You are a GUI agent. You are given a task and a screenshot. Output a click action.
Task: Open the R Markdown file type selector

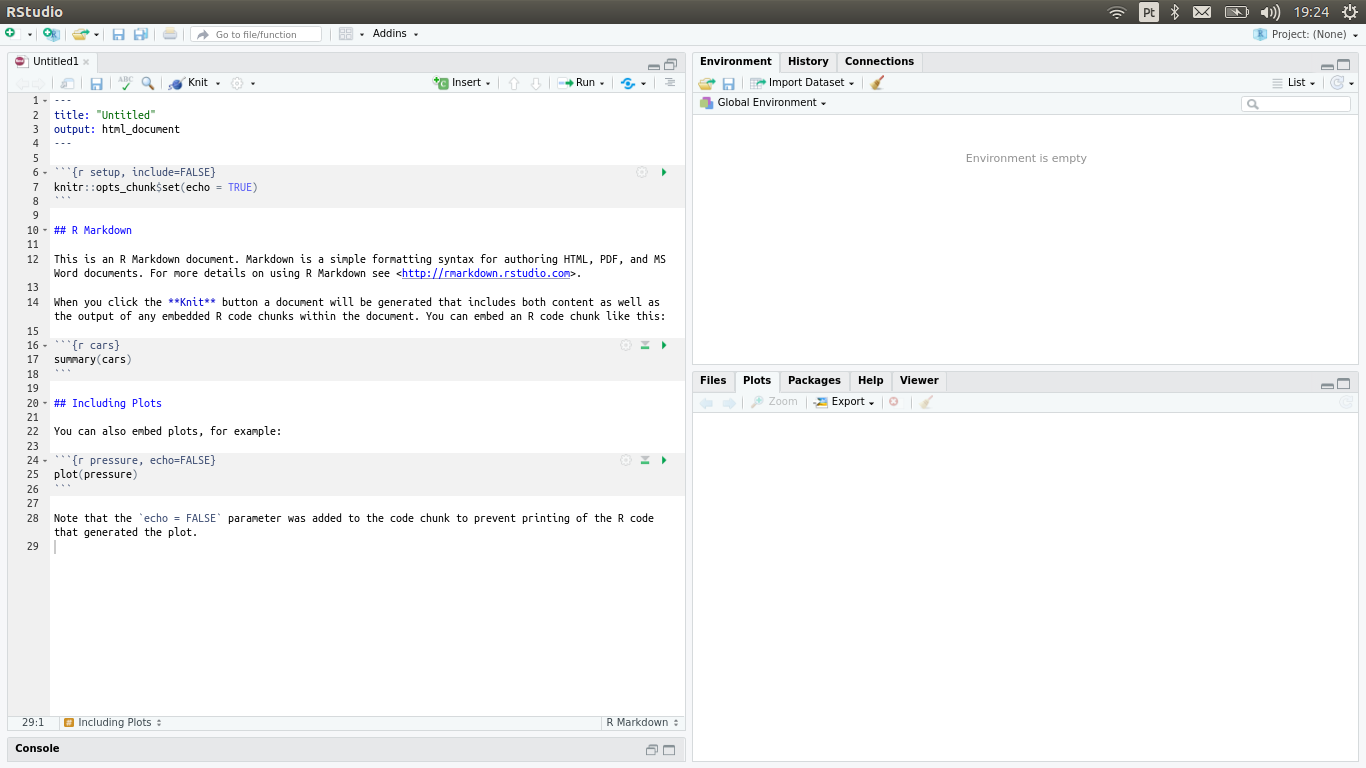pyautogui.click(x=642, y=722)
